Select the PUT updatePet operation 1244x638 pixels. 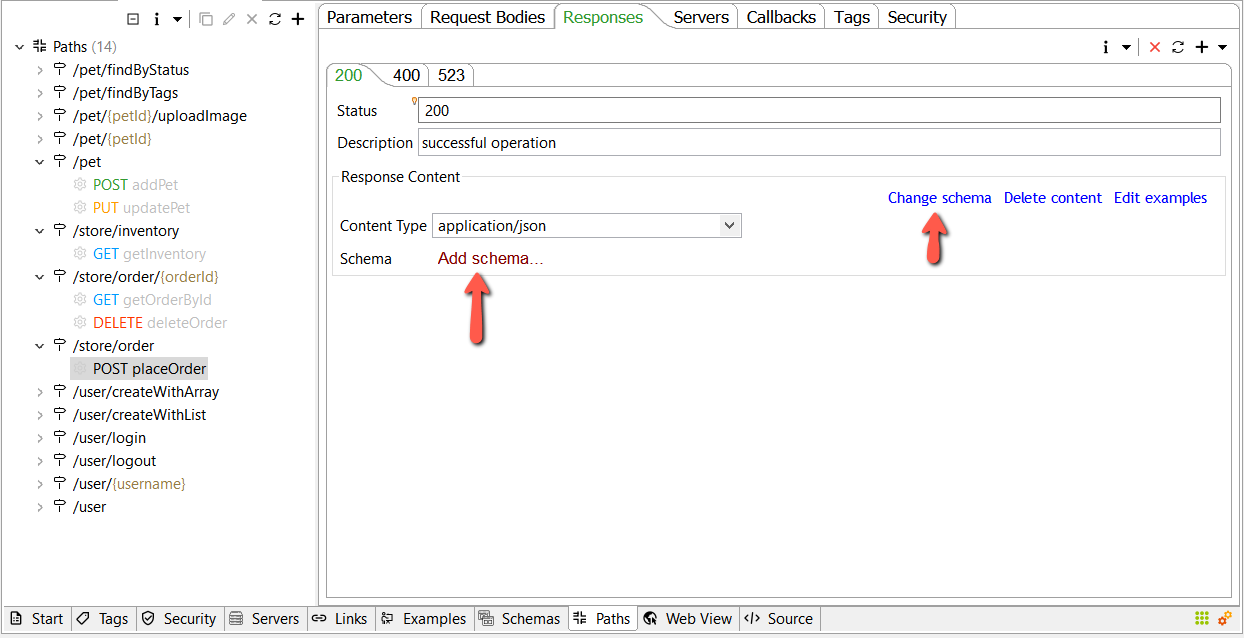pyautogui.click(x=141, y=208)
